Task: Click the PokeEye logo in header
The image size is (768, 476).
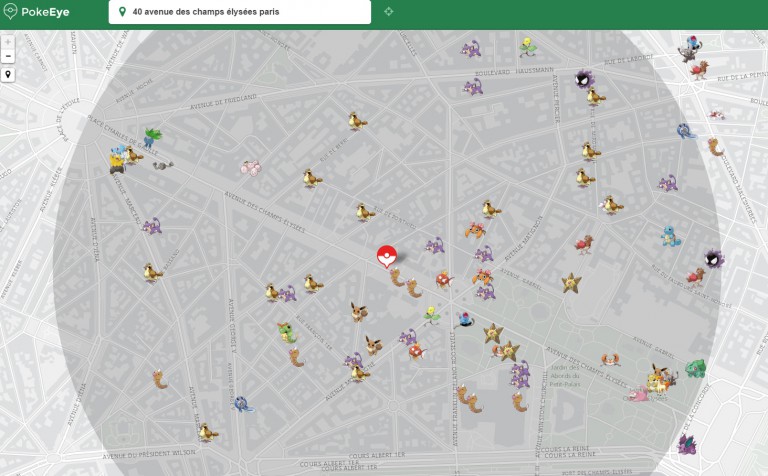Action: (37, 12)
